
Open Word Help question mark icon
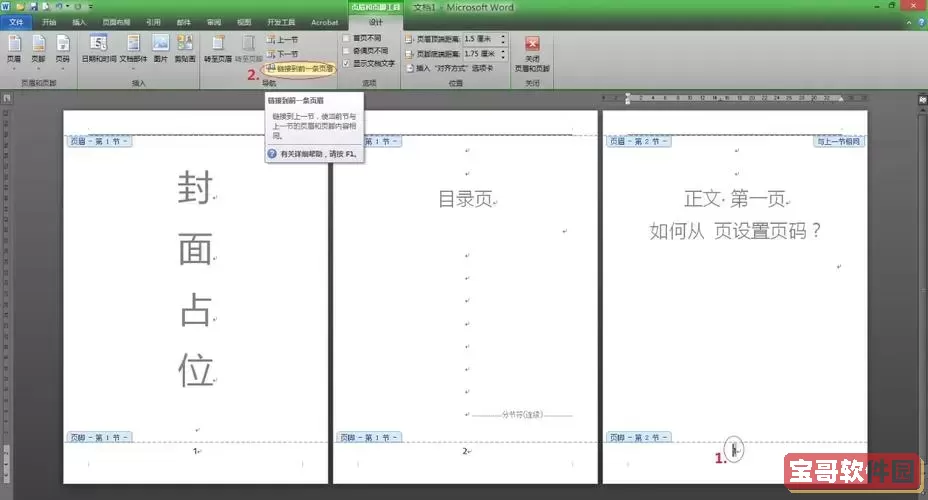tap(921, 22)
